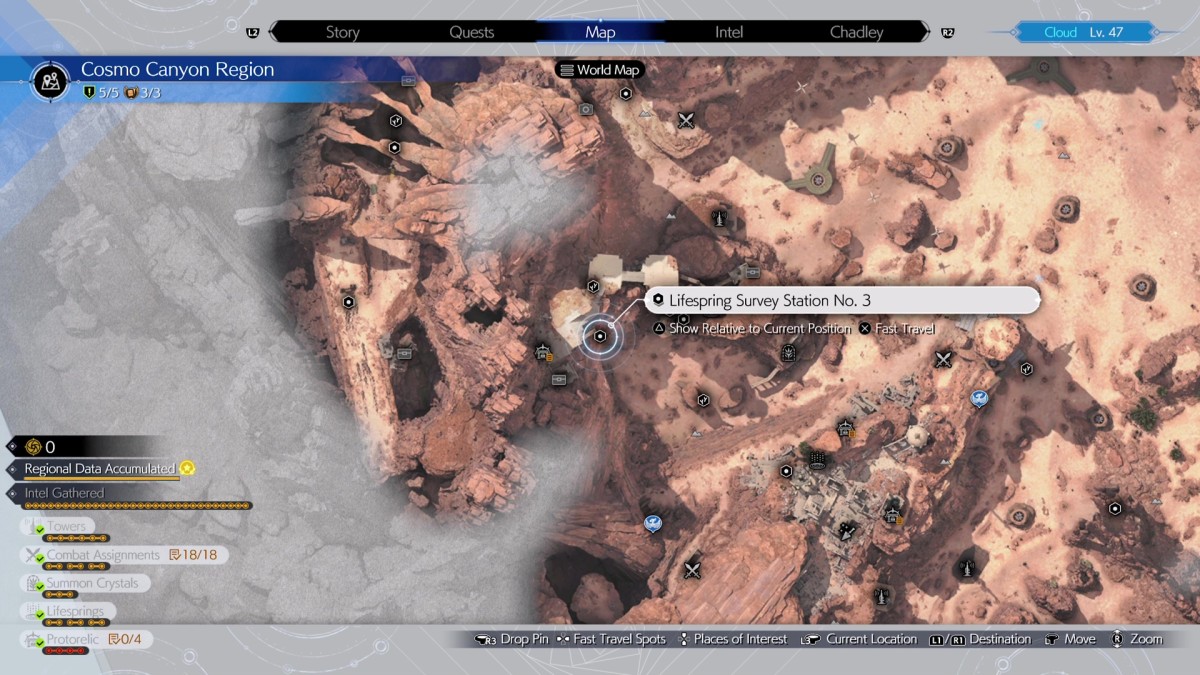Image resolution: width=1200 pixels, height=675 pixels.
Task: Click the Cosmo Canyon Region emblem icon
Action: 49,81
